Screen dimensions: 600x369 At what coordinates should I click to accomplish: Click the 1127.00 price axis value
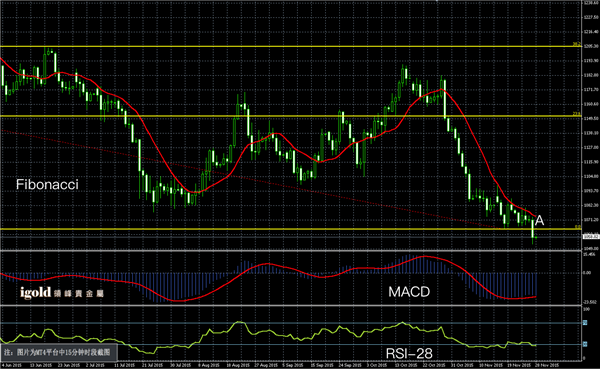pos(591,147)
